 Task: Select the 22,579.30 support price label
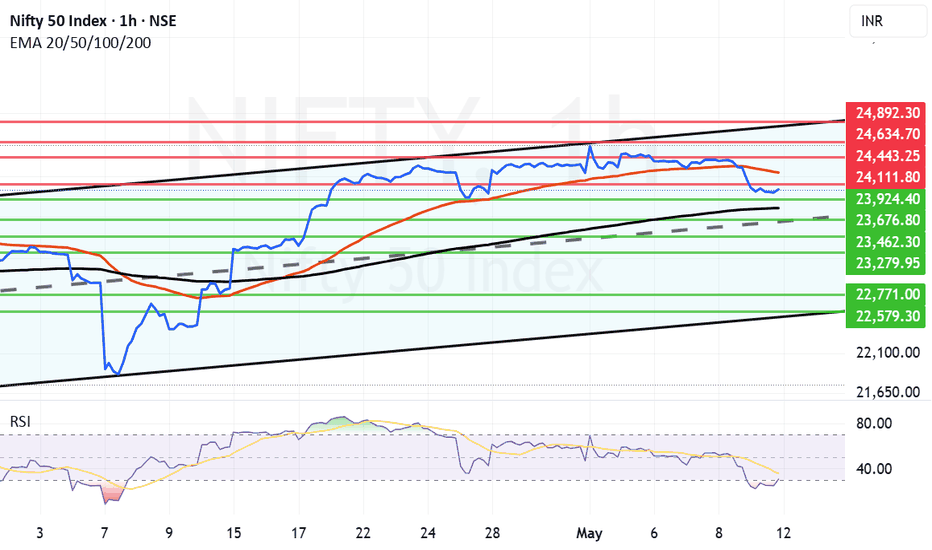click(x=887, y=316)
